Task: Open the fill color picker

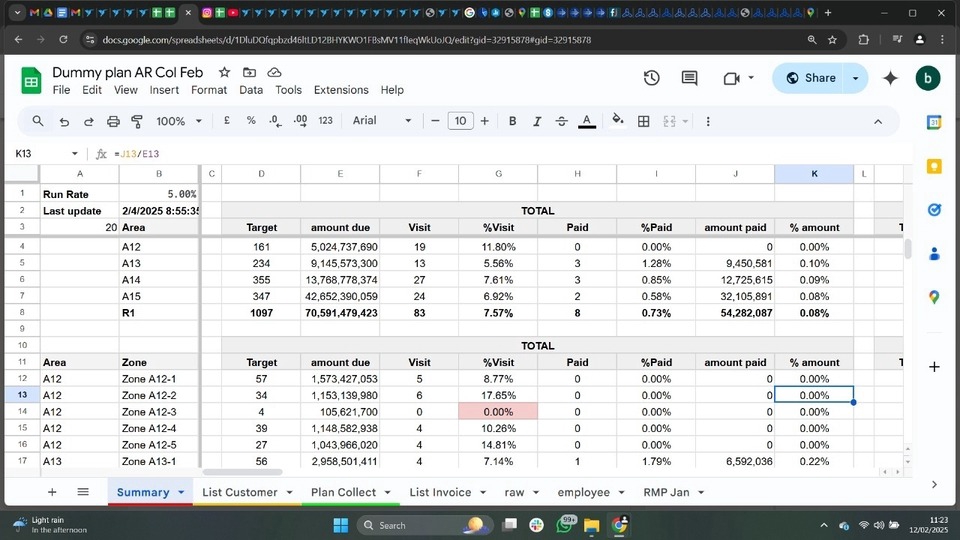Action: pyautogui.click(x=618, y=120)
